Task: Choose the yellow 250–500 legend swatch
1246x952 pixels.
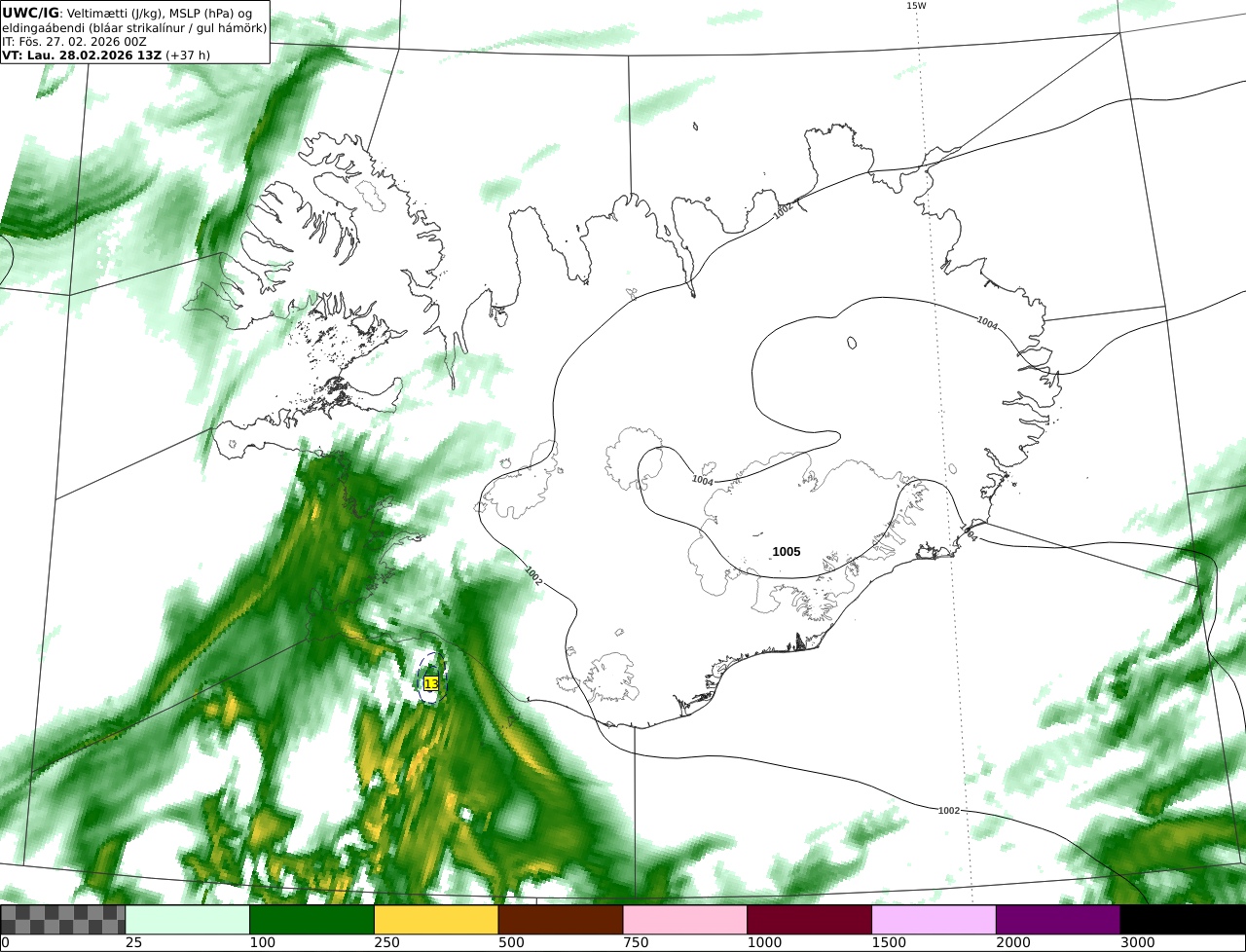Action: coord(436,920)
